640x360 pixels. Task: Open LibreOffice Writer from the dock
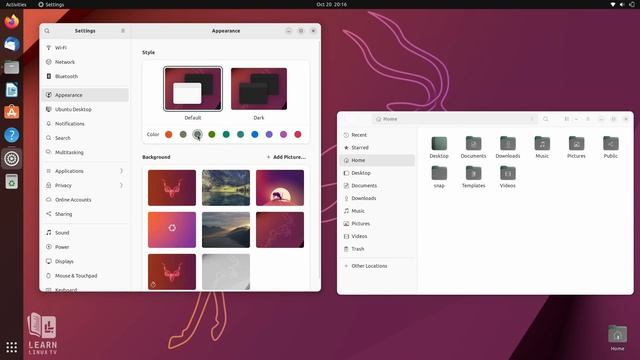pos(11,90)
